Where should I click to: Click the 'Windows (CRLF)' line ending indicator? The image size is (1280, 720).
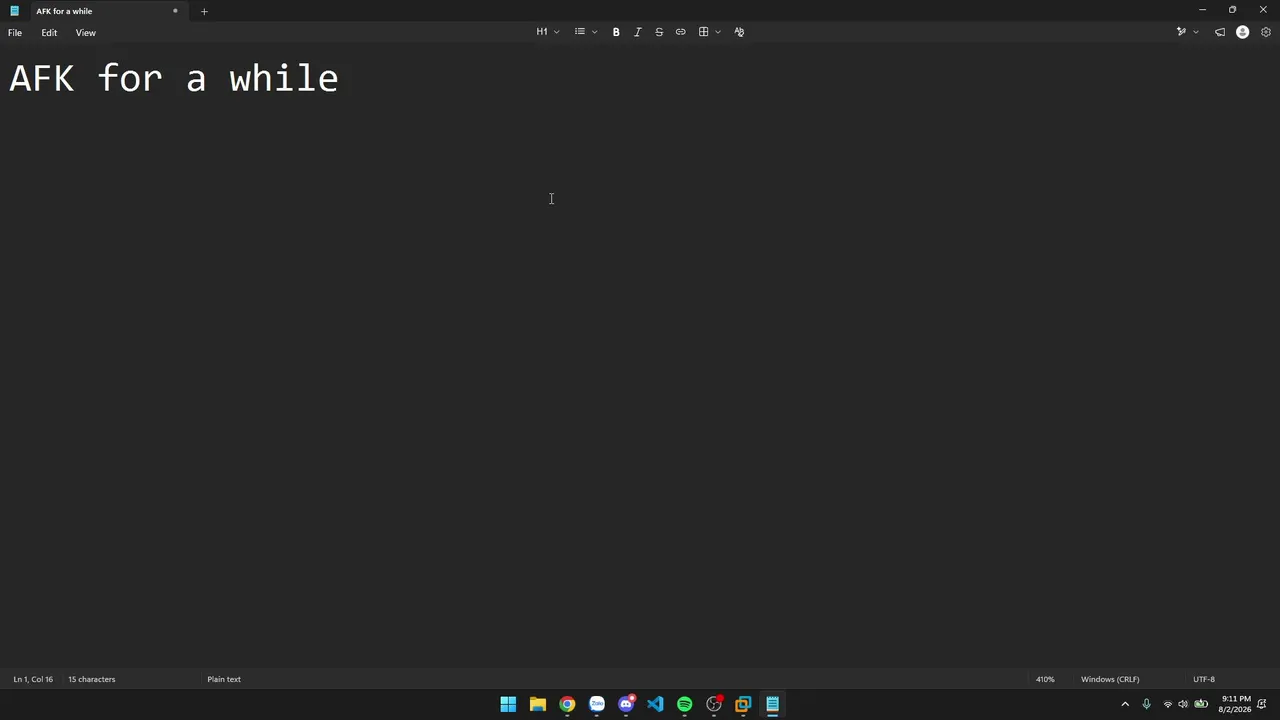point(1110,679)
